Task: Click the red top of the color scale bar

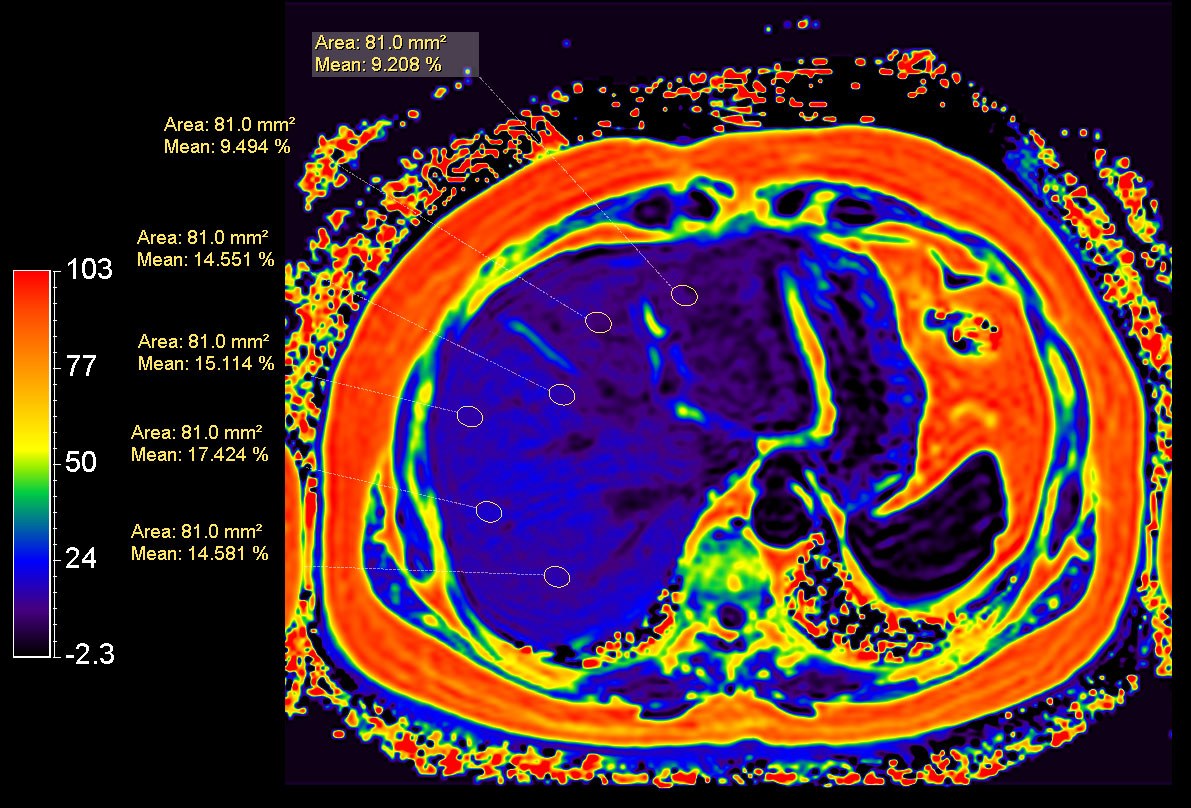Action: tap(34, 285)
